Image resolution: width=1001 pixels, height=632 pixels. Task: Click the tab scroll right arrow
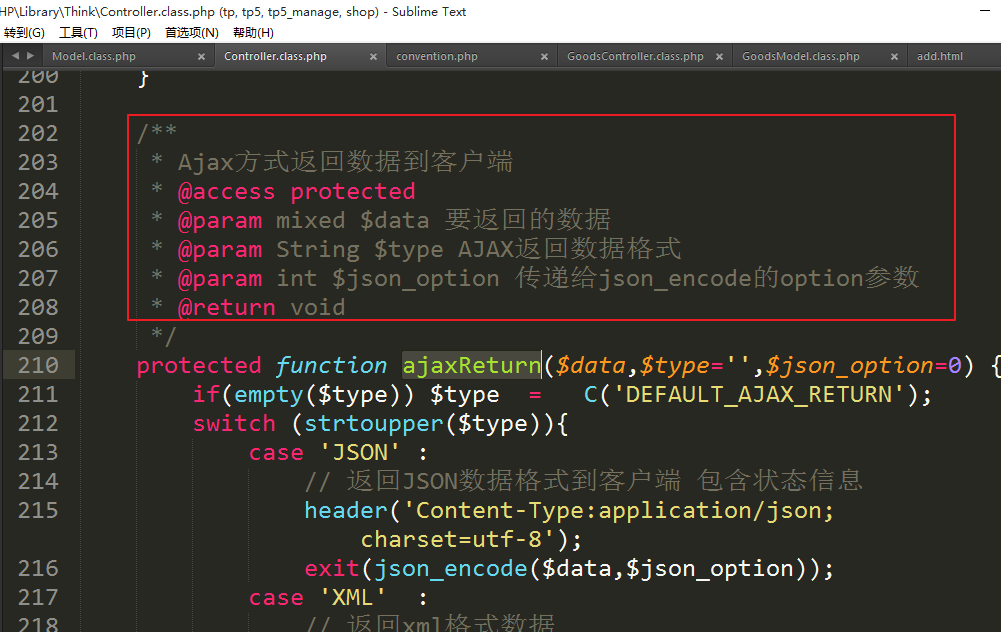coord(28,56)
